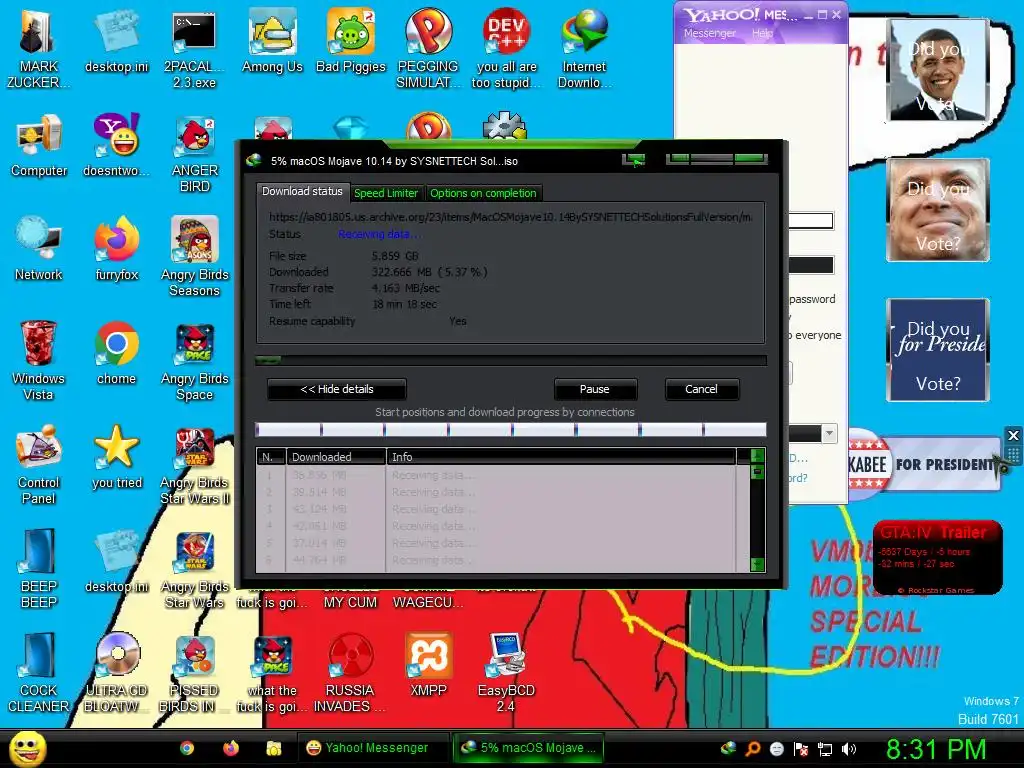Open the BEEP BEEP desktop icon
The width and height of the screenshot is (1024, 768).
point(39,568)
